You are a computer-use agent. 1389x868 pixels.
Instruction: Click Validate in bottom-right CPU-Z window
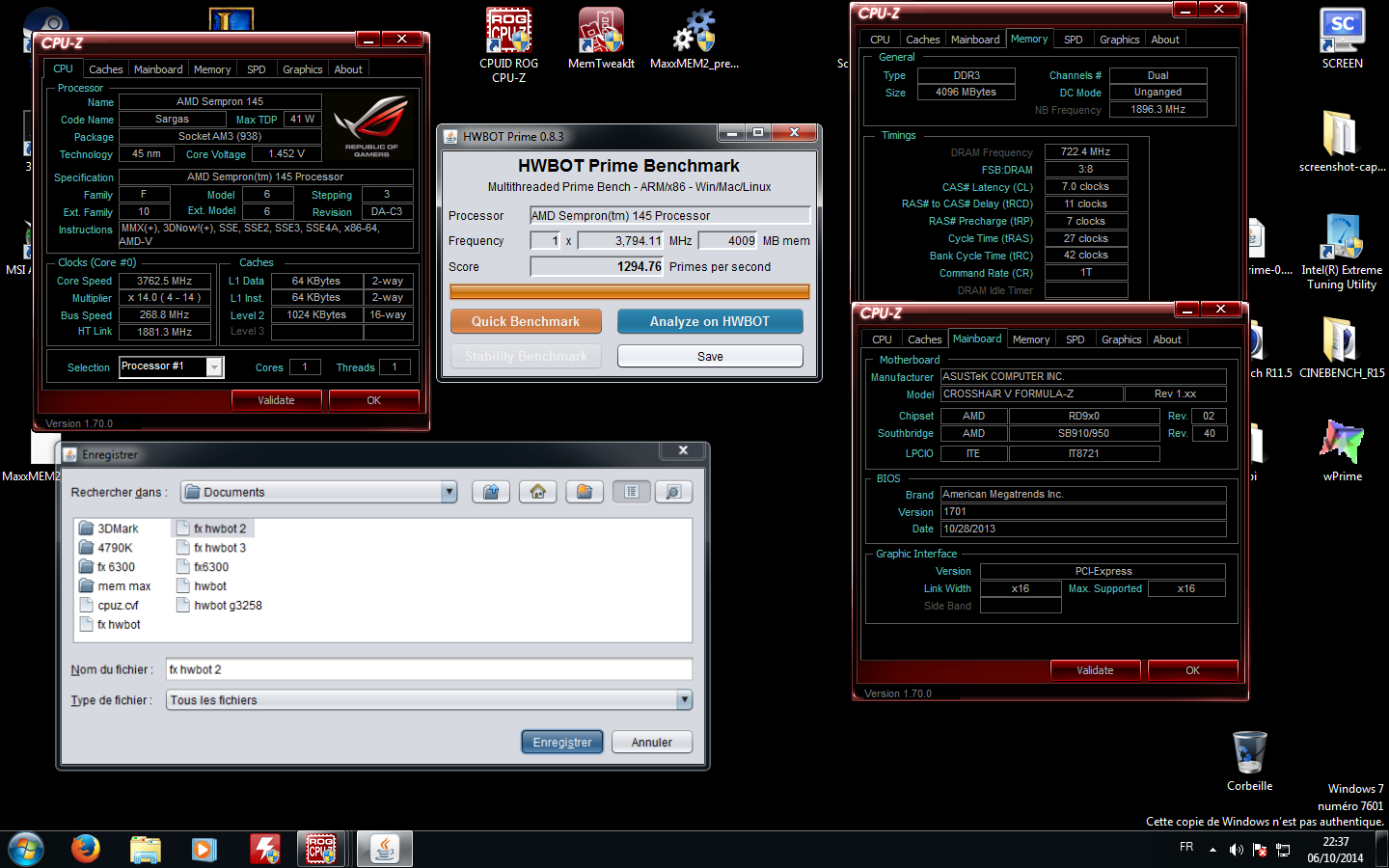pyautogui.click(x=1095, y=670)
